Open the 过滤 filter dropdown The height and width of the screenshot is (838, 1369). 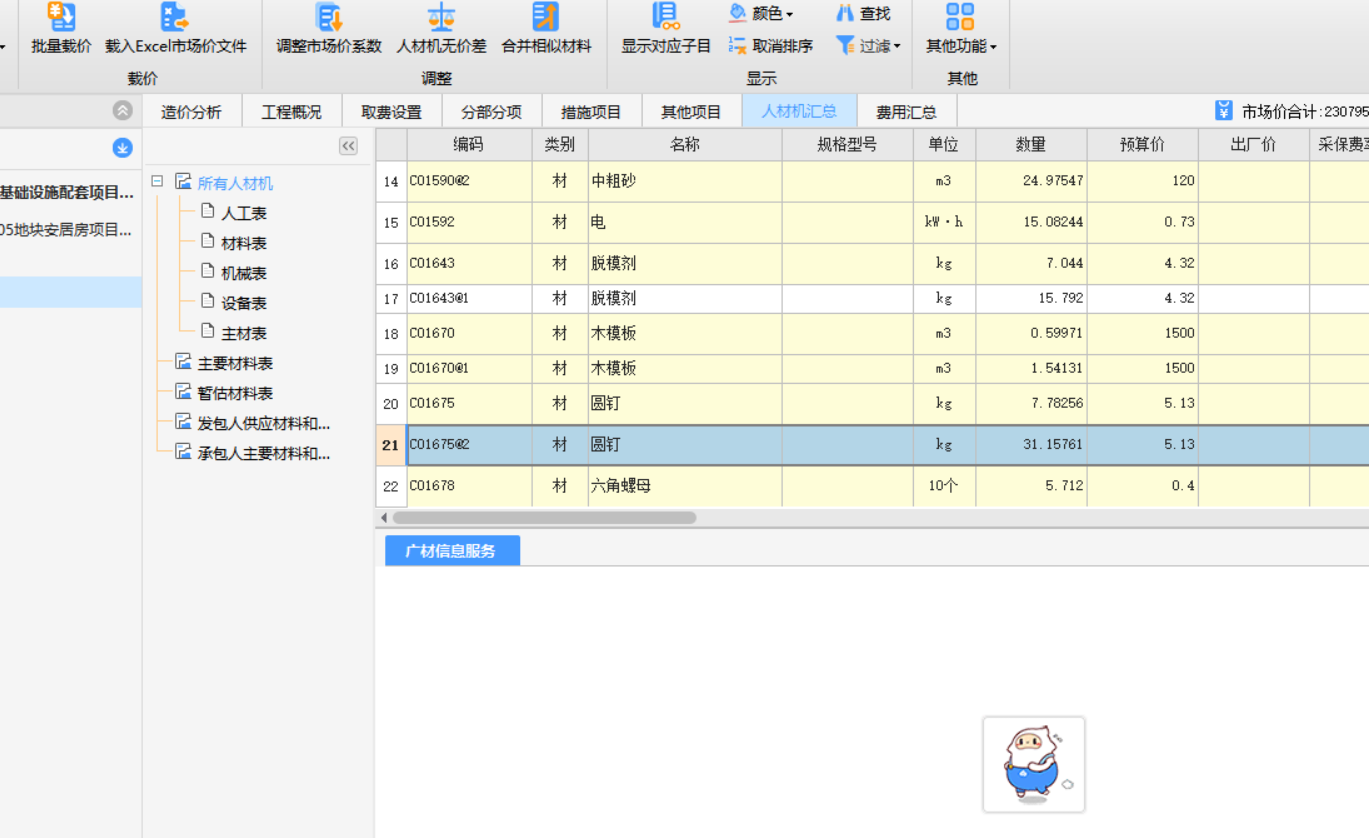868,46
